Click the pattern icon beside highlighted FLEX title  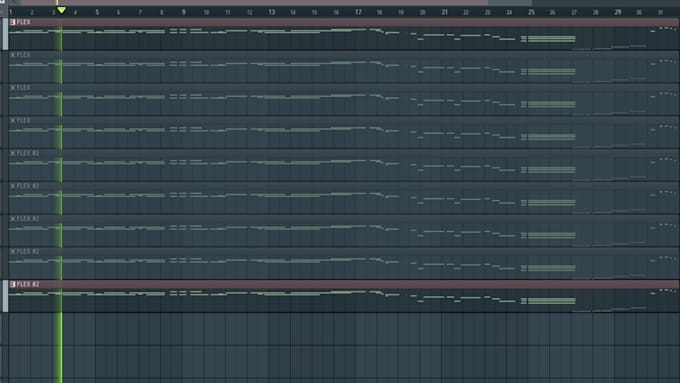pos(12,22)
